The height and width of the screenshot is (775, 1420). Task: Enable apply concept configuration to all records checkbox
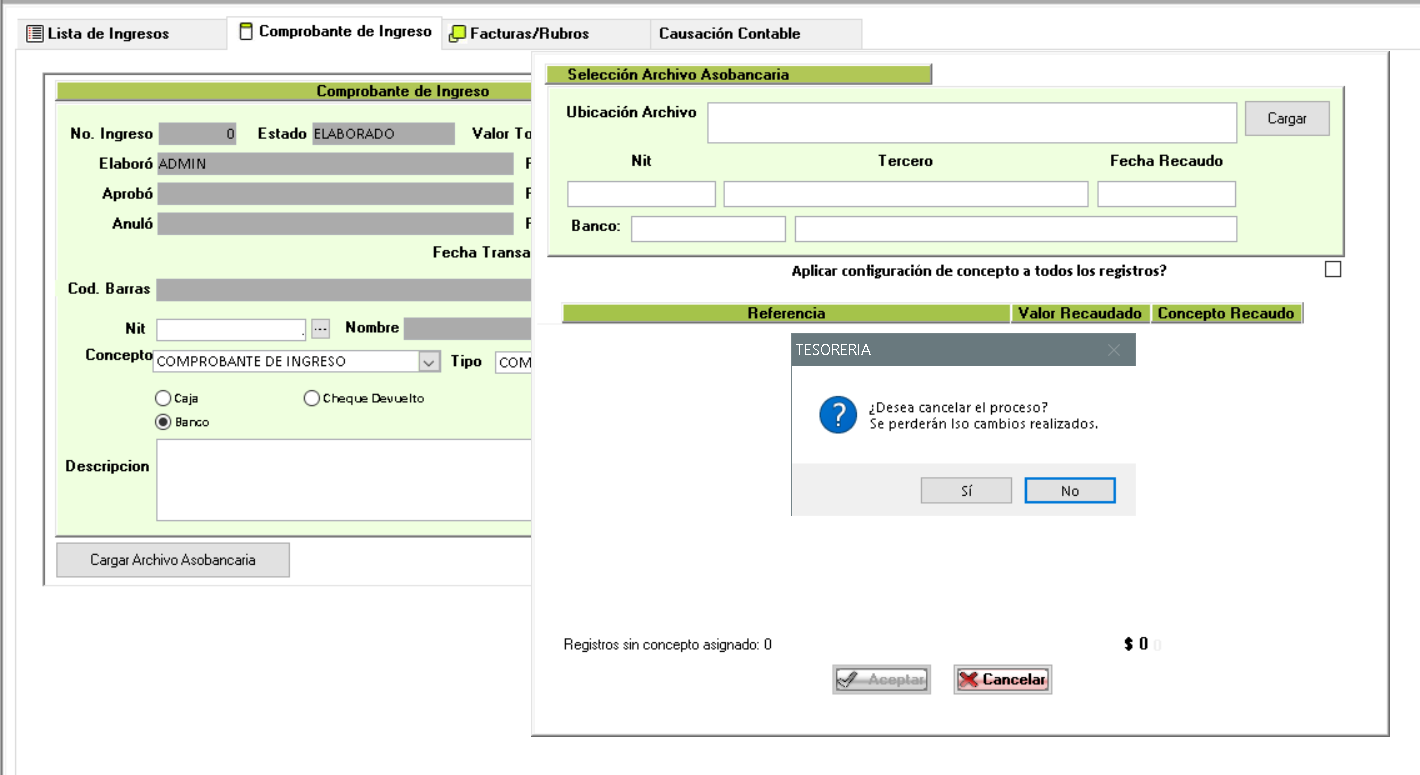[1332, 269]
